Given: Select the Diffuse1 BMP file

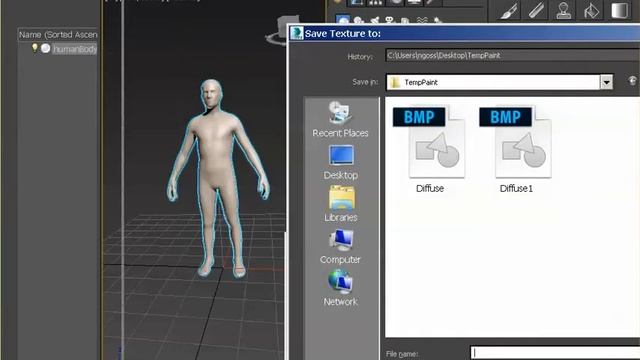Looking at the screenshot, I should tap(516, 149).
